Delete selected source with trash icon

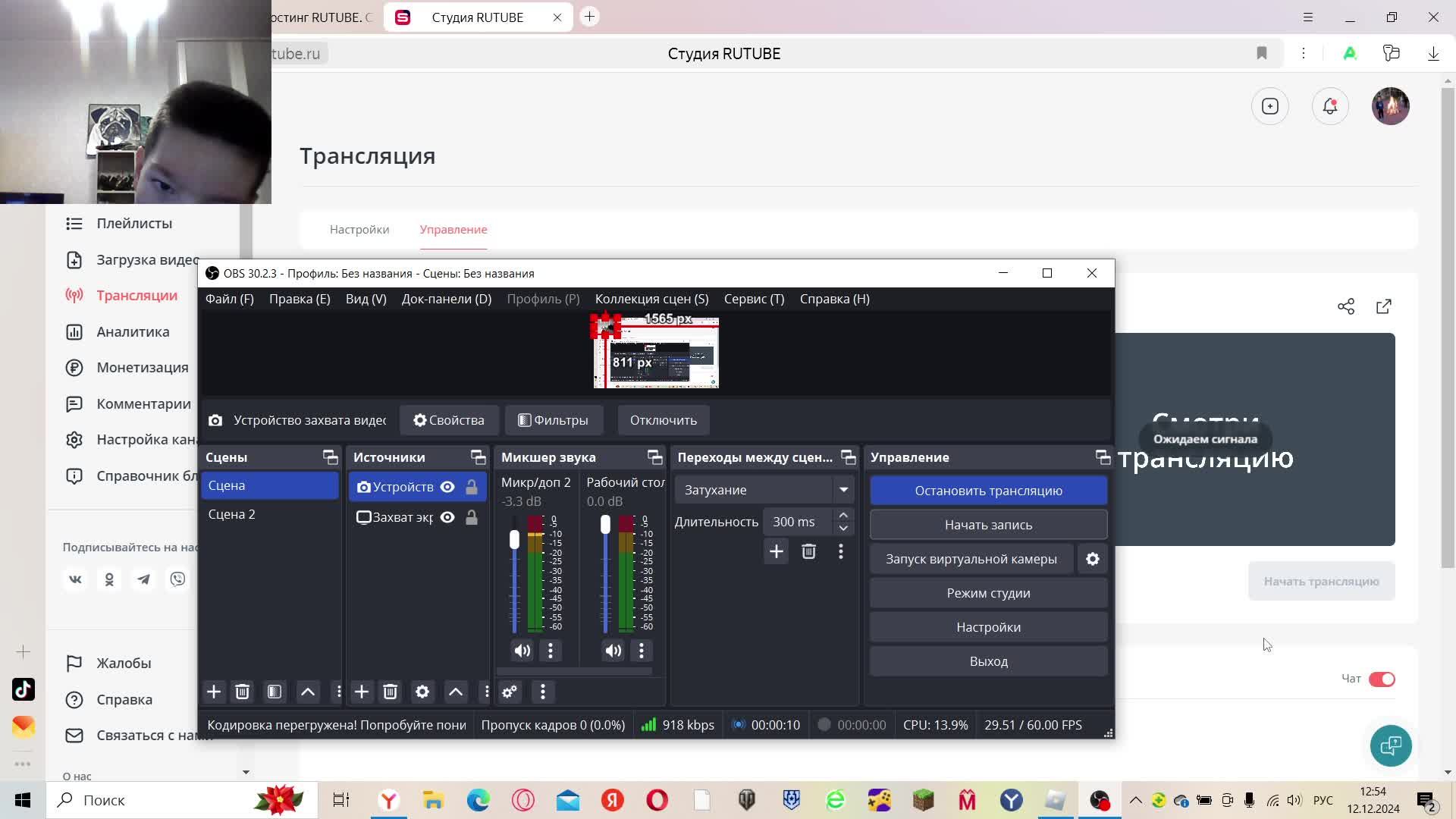pyautogui.click(x=390, y=692)
